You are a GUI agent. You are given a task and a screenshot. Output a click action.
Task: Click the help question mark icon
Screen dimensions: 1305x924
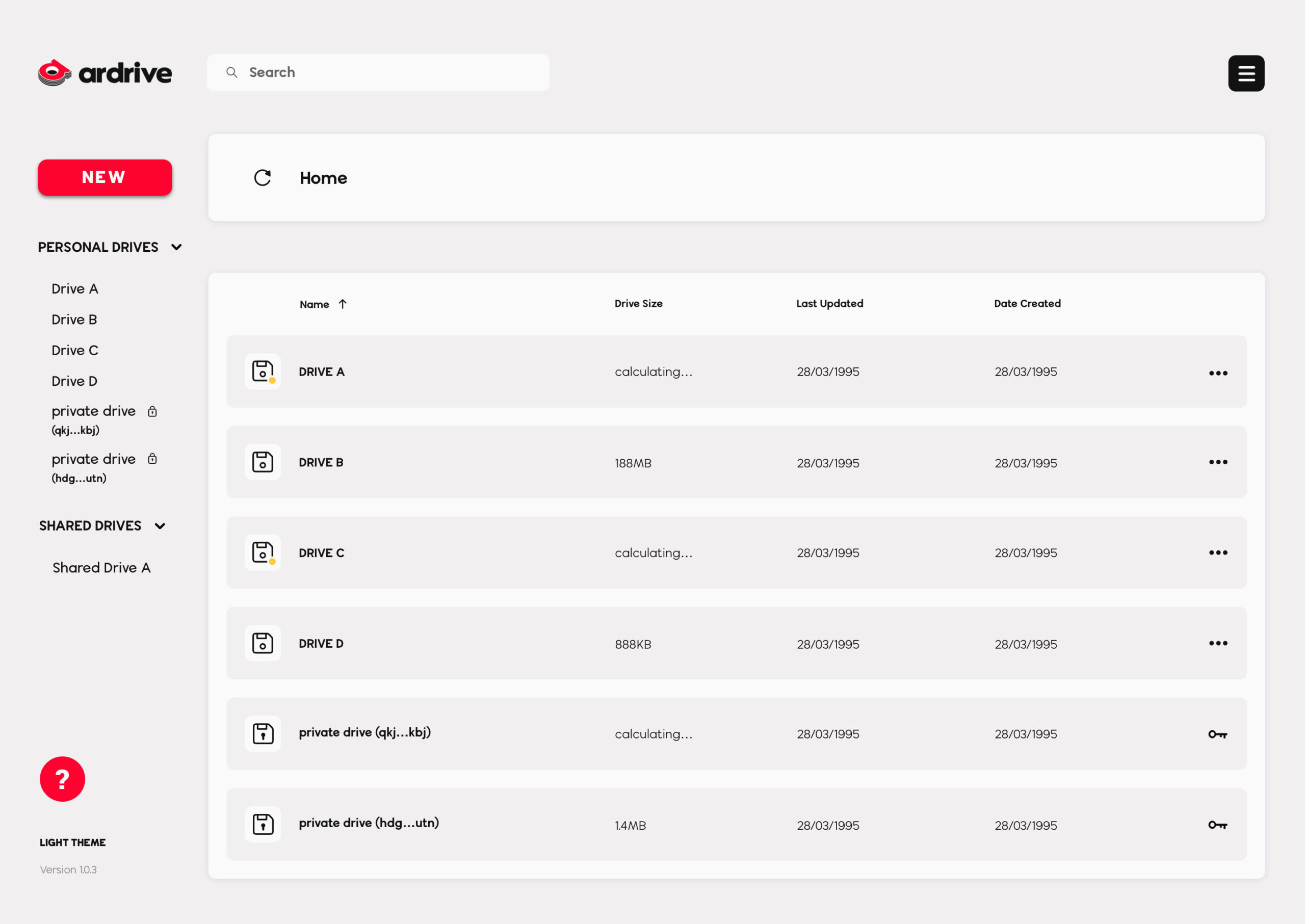click(62, 779)
